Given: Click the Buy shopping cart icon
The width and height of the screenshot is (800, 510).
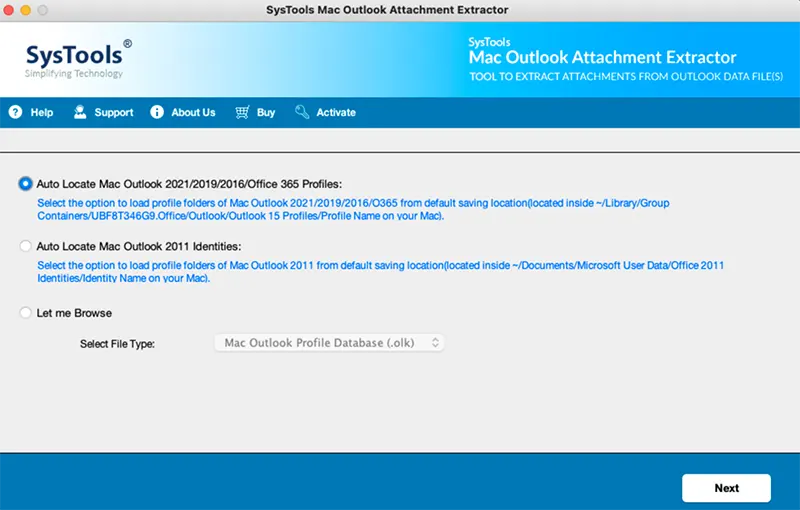Looking at the screenshot, I should (x=242, y=112).
